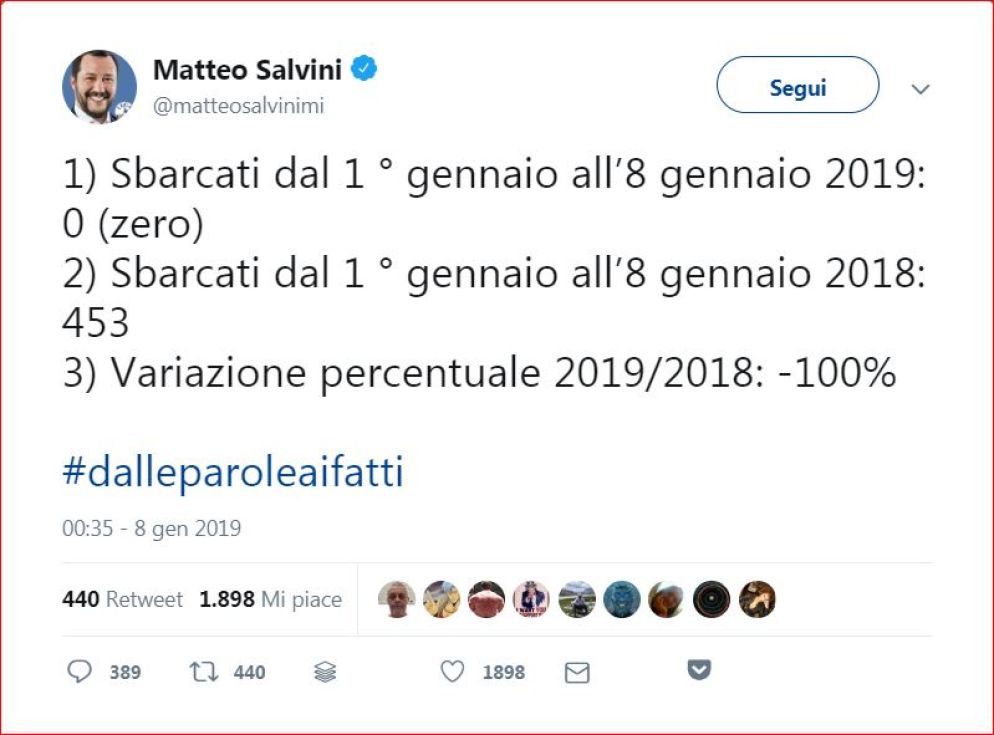This screenshot has width=994, height=735.
Task: View the 440 Retweet list
Action: coord(122,599)
